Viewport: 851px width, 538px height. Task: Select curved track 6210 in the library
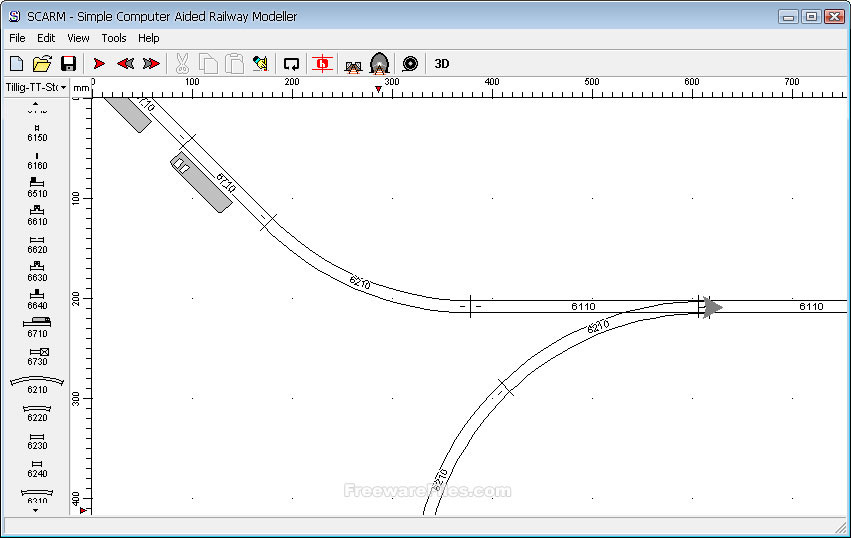click(37, 383)
